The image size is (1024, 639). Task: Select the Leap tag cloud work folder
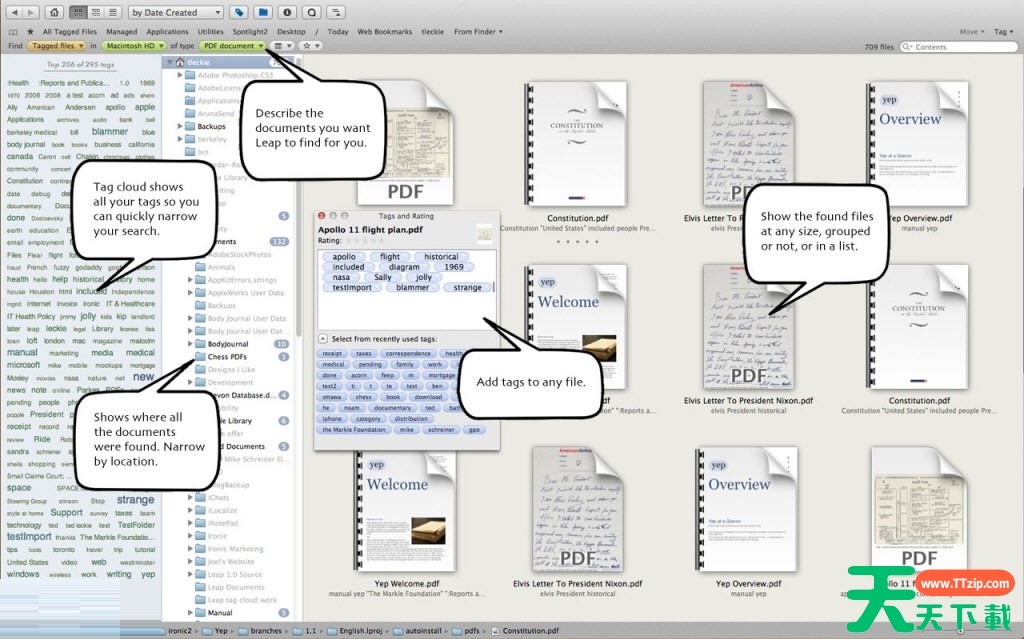coord(242,600)
